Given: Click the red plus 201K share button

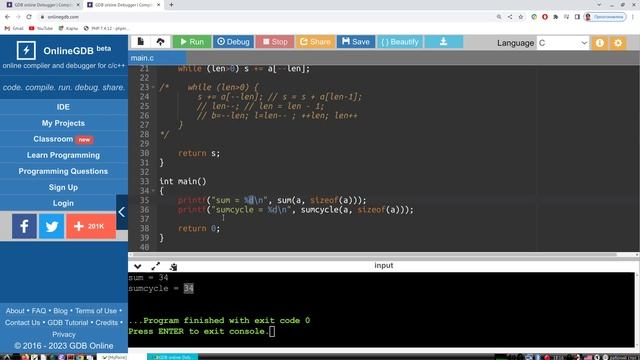Looking at the screenshot, I should pos(91,226).
